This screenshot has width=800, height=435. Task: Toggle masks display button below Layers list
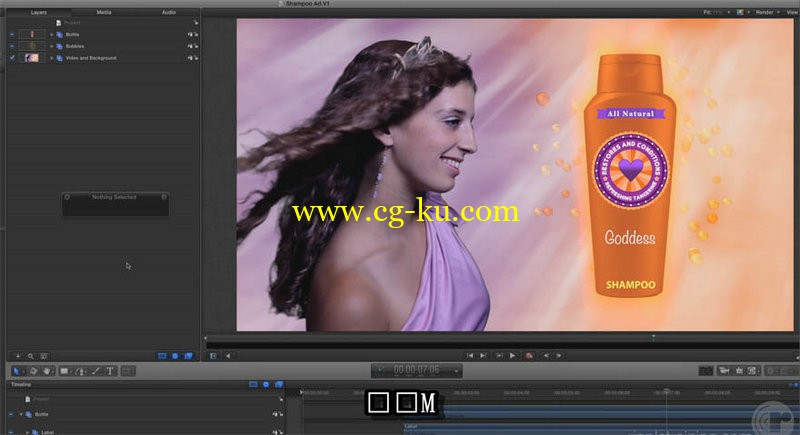162,356
